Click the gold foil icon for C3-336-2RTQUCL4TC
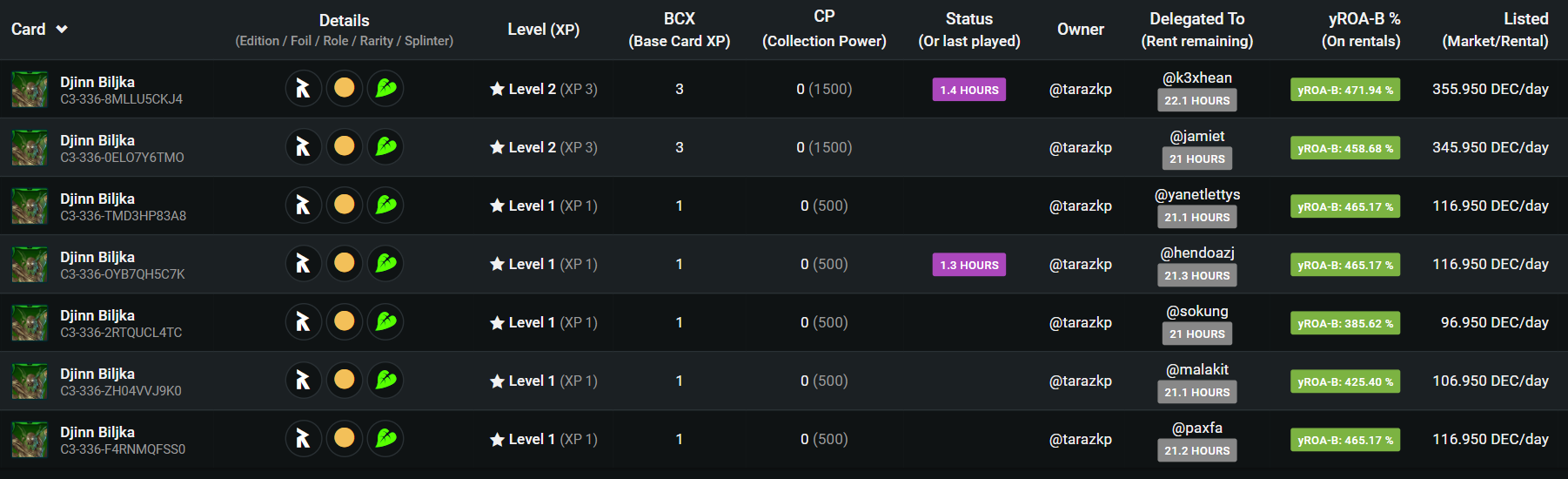 345,322
